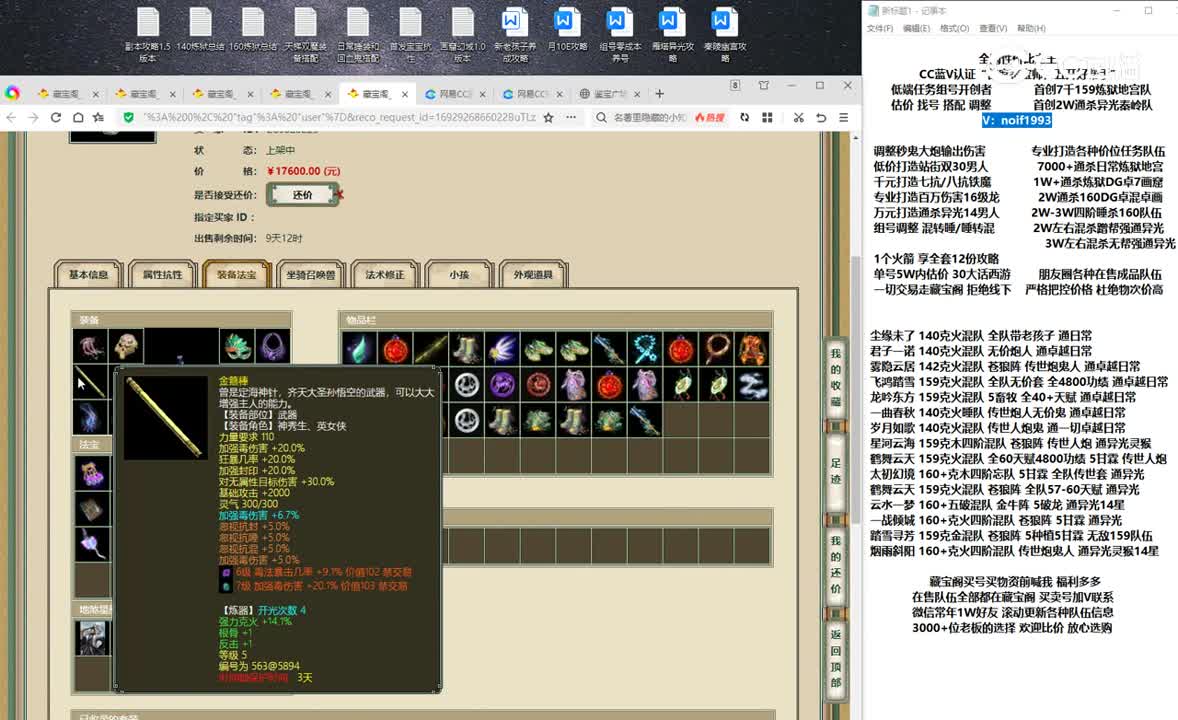Open the browser hamburger main menu
The height and width of the screenshot is (720, 1178).
844,117
